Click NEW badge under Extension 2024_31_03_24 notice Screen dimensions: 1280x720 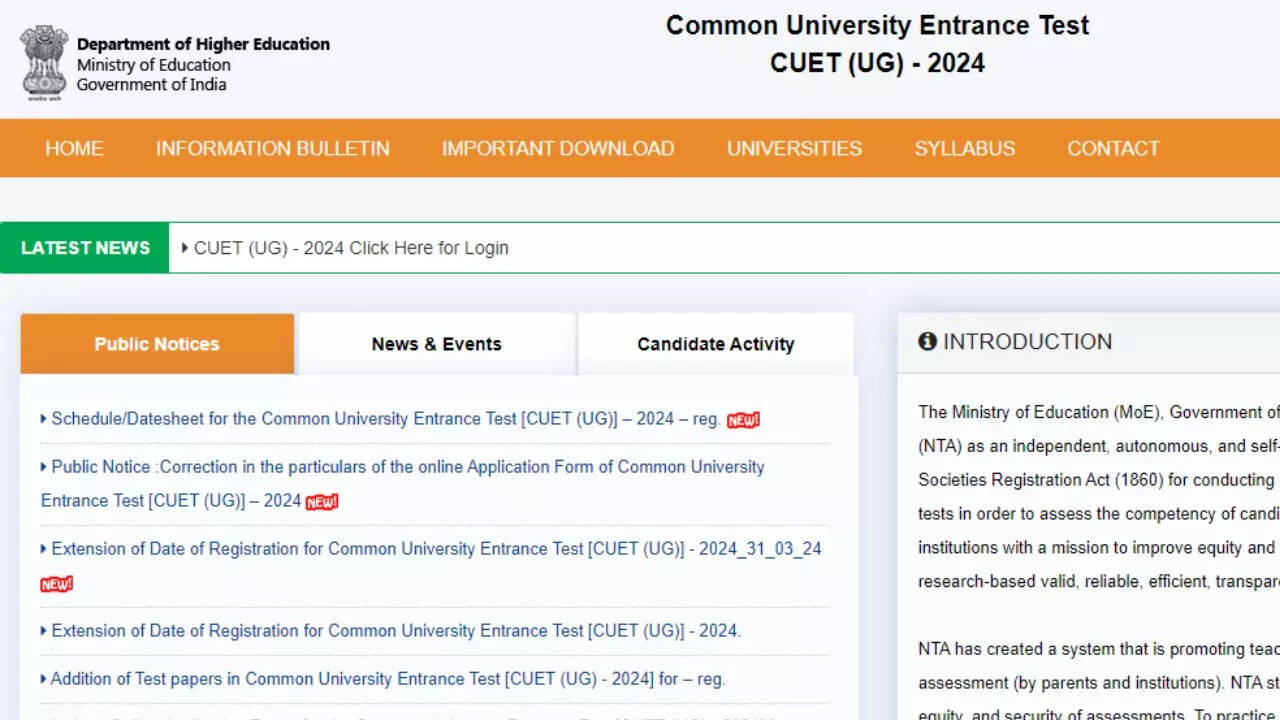[57, 584]
